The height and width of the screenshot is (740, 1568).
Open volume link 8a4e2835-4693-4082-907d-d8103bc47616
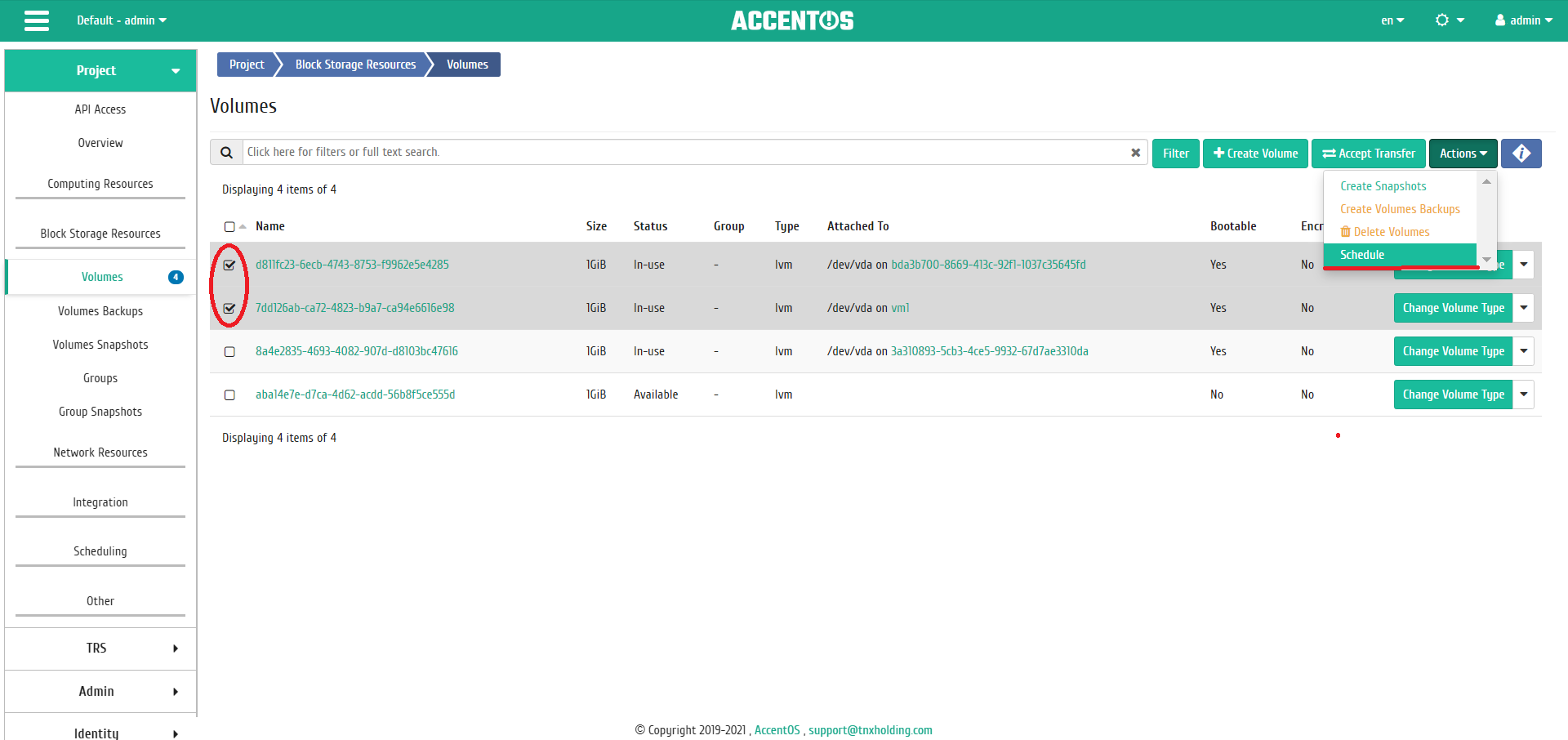(x=357, y=351)
